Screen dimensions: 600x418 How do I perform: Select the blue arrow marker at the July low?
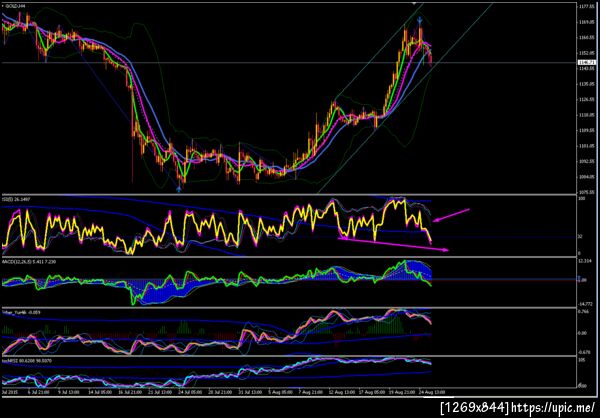pyautogui.click(x=179, y=188)
